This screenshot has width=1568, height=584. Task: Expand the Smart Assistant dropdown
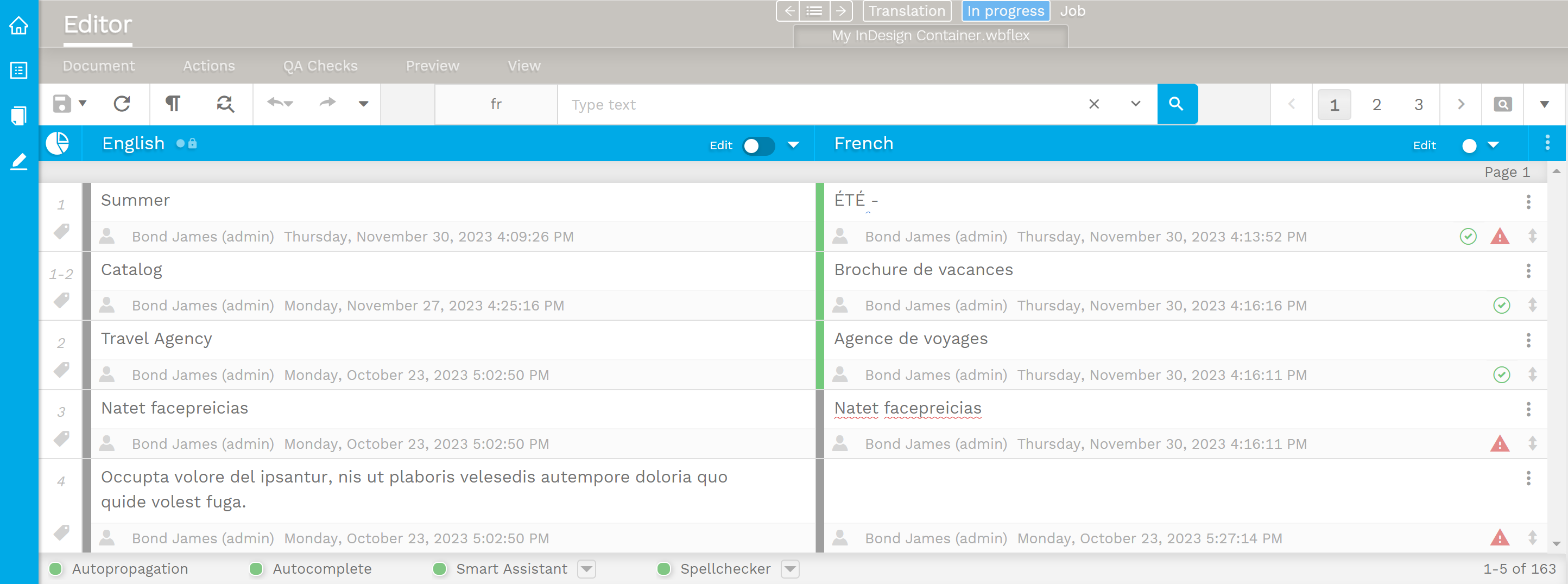[586, 569]
